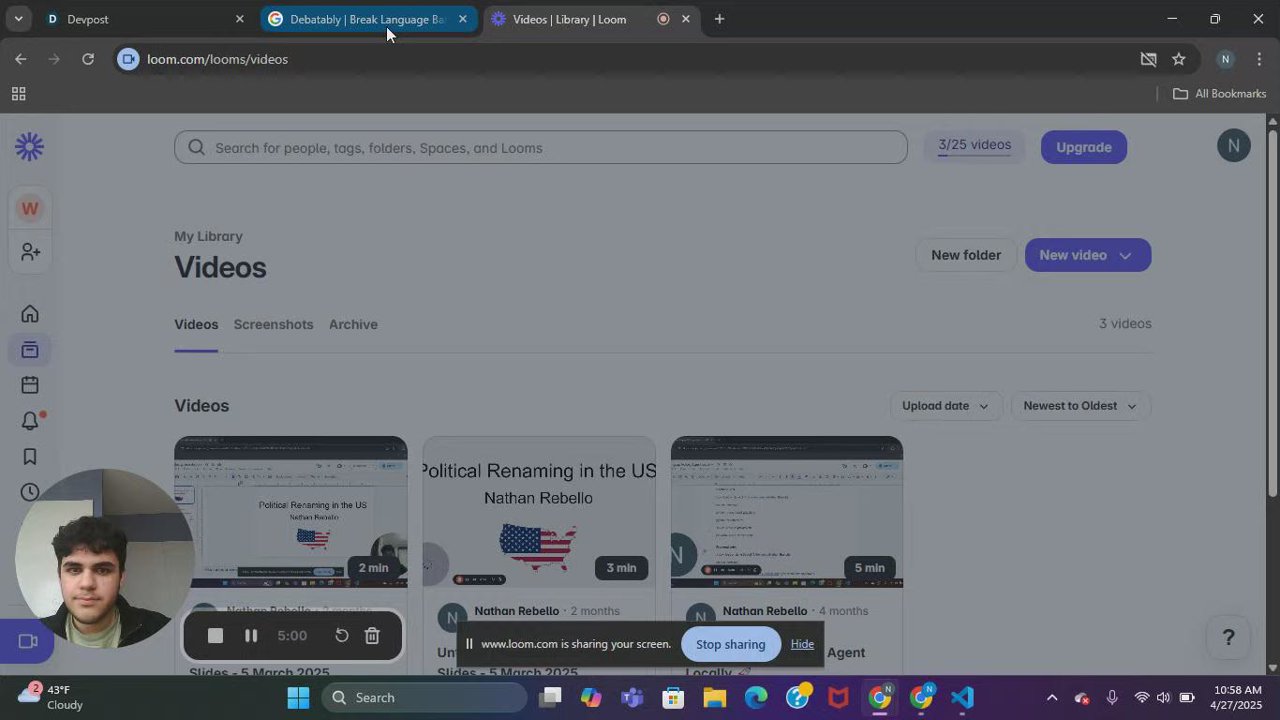
Task: Pause the Loom recording
Action: 251,636
